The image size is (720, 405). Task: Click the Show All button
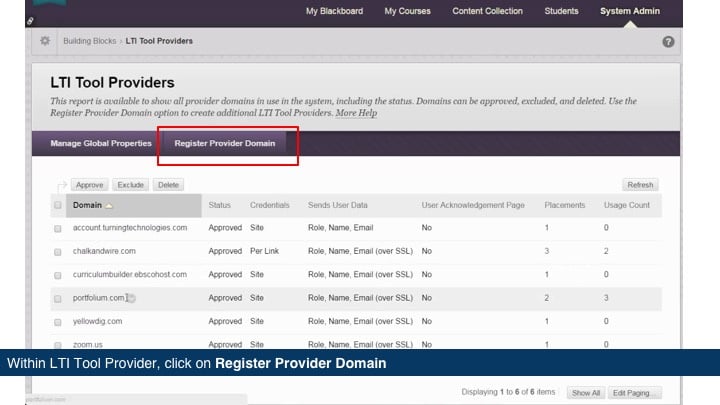point(585,393)
